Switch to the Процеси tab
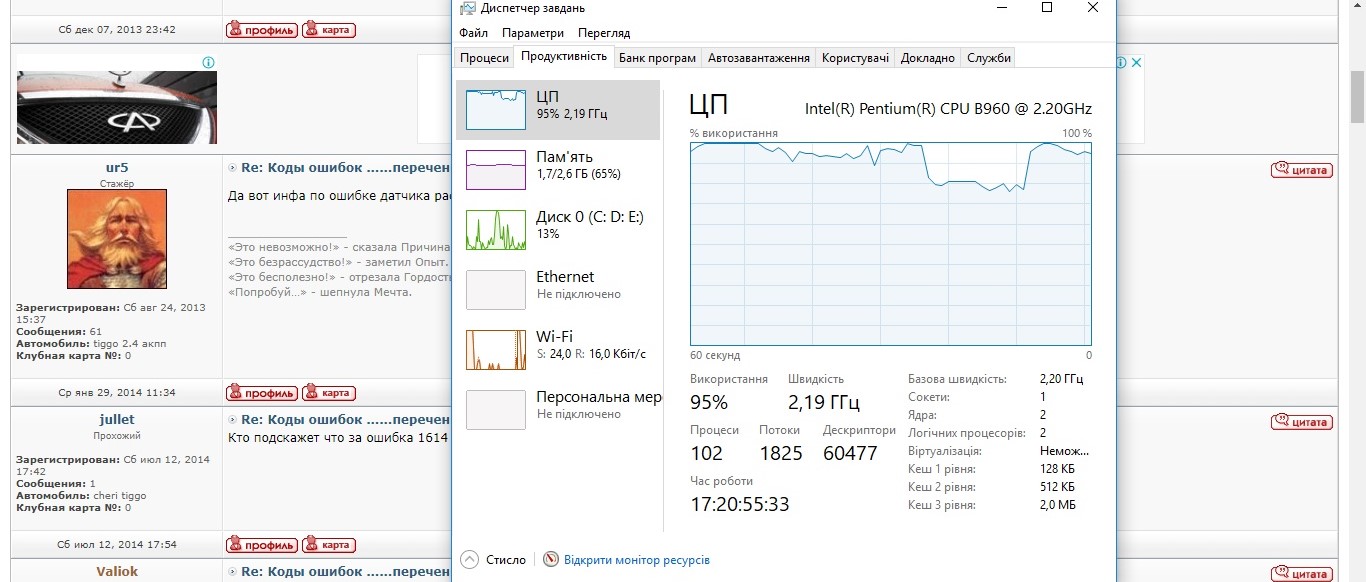Image resolution: width=1366 pixels, height=582 pixels. [485, 58]
